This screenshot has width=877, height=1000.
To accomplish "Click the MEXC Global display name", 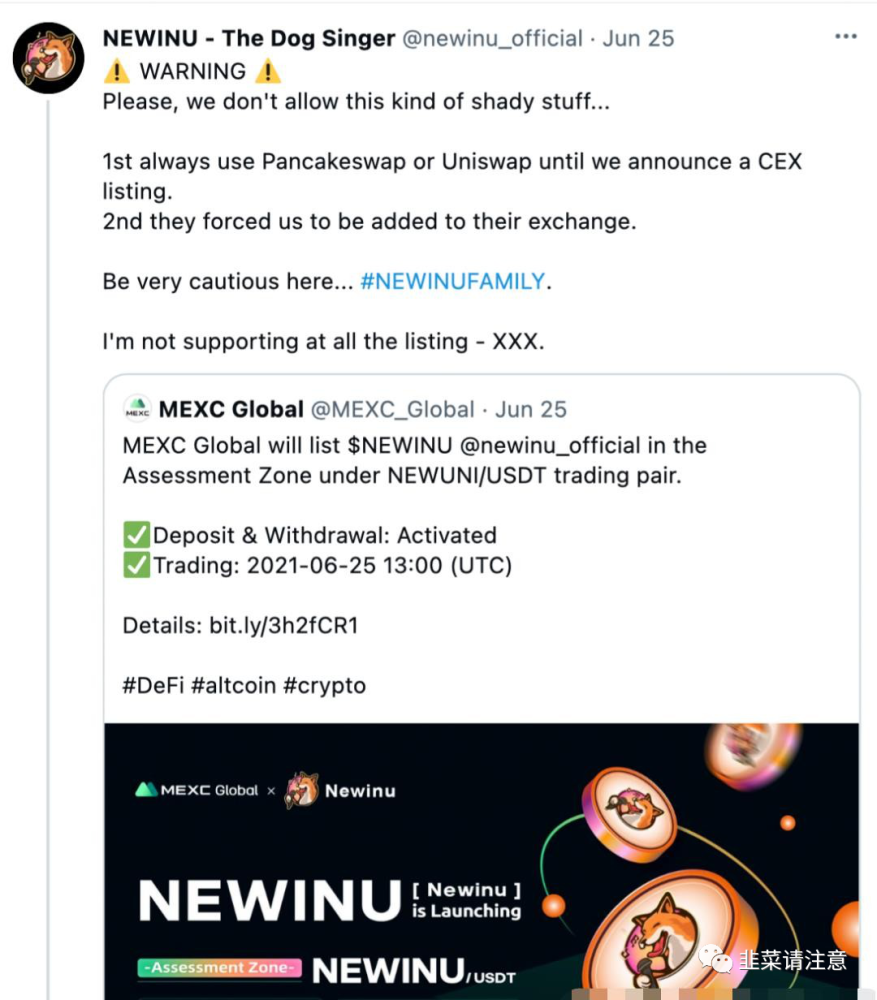I will point(231,409).
